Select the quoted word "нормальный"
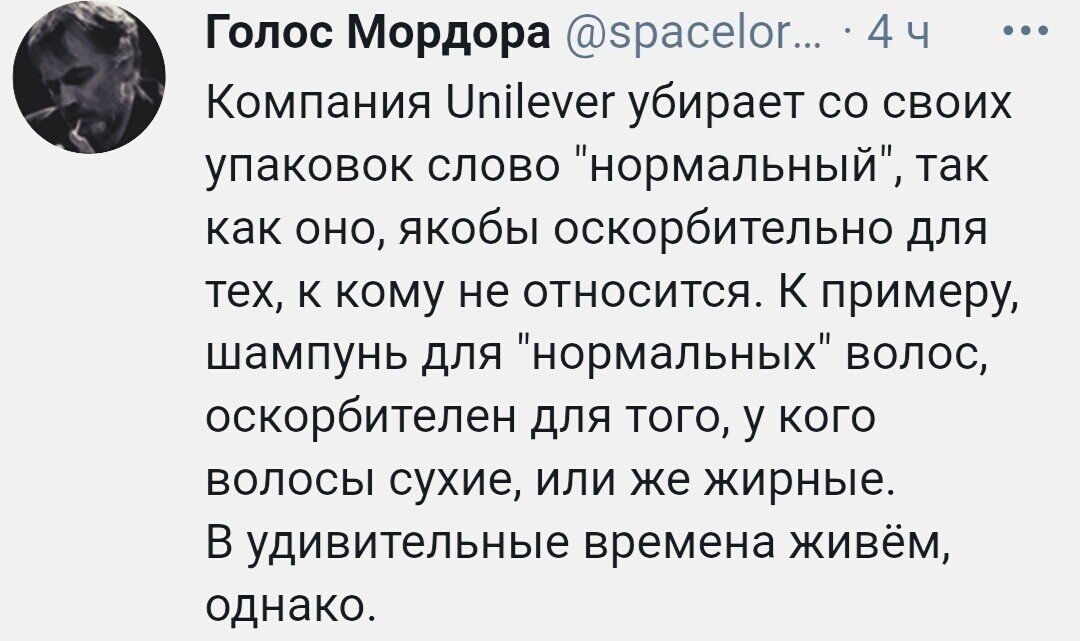The image size is (1080, 641). (734, 167)
